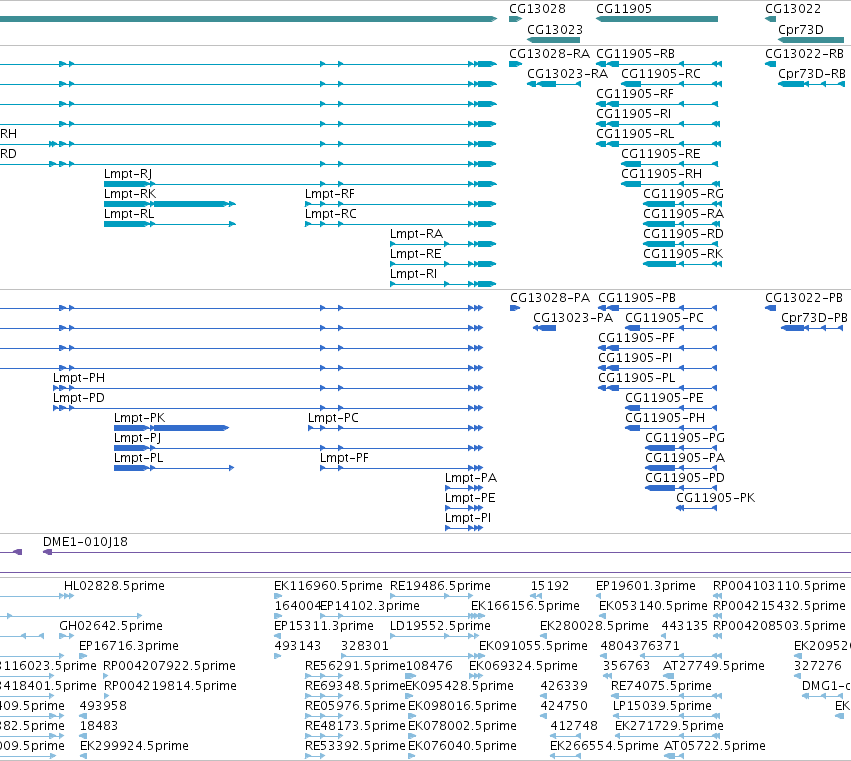Click protein CG13023-PA label

(x=573, y=318)
